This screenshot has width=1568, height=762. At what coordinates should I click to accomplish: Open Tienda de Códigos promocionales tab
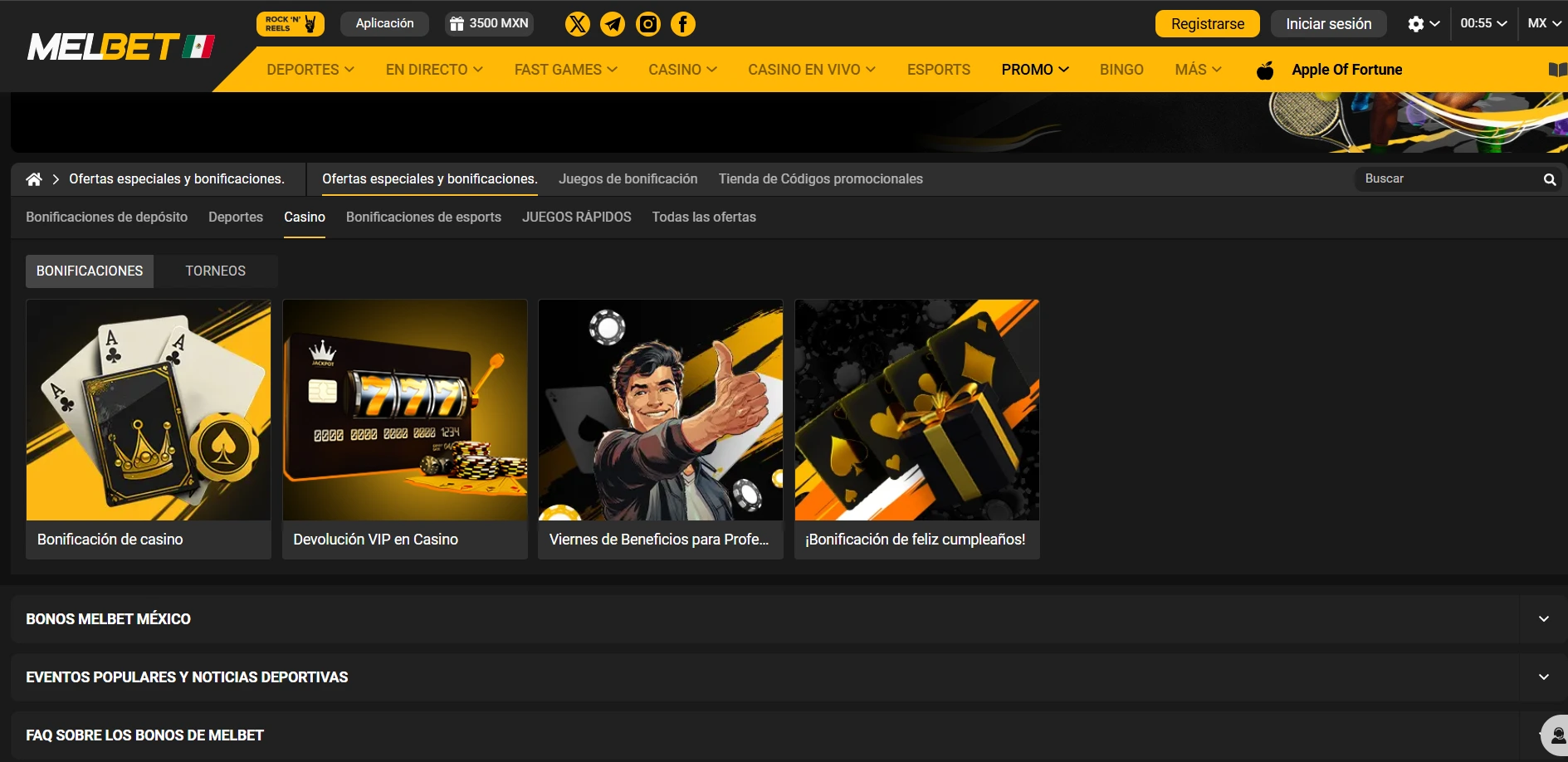[821, 179]
